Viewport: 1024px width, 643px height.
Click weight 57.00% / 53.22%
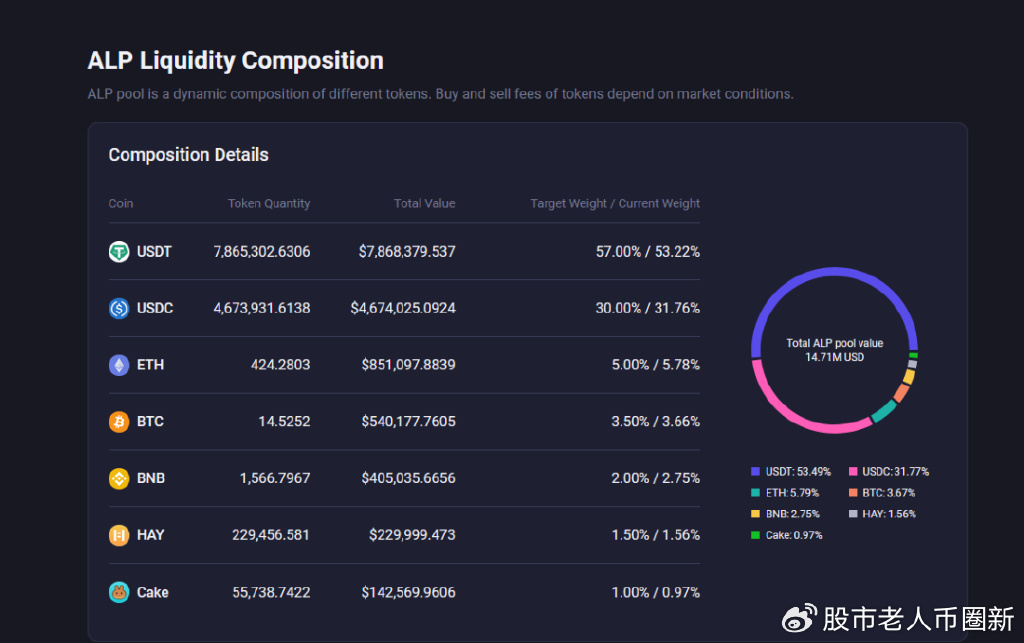pyautogui.click(x=648, y=251)
